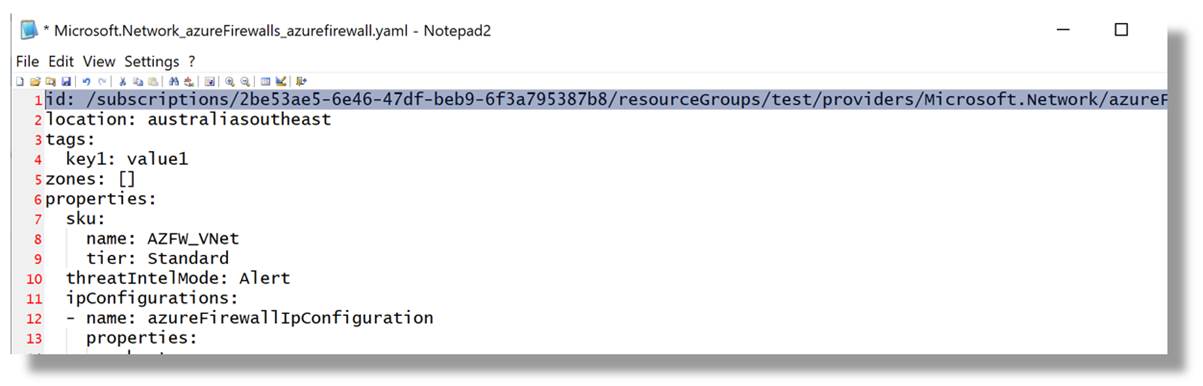
Task: Click the Find binoculars icon
Action: point(174,81)
